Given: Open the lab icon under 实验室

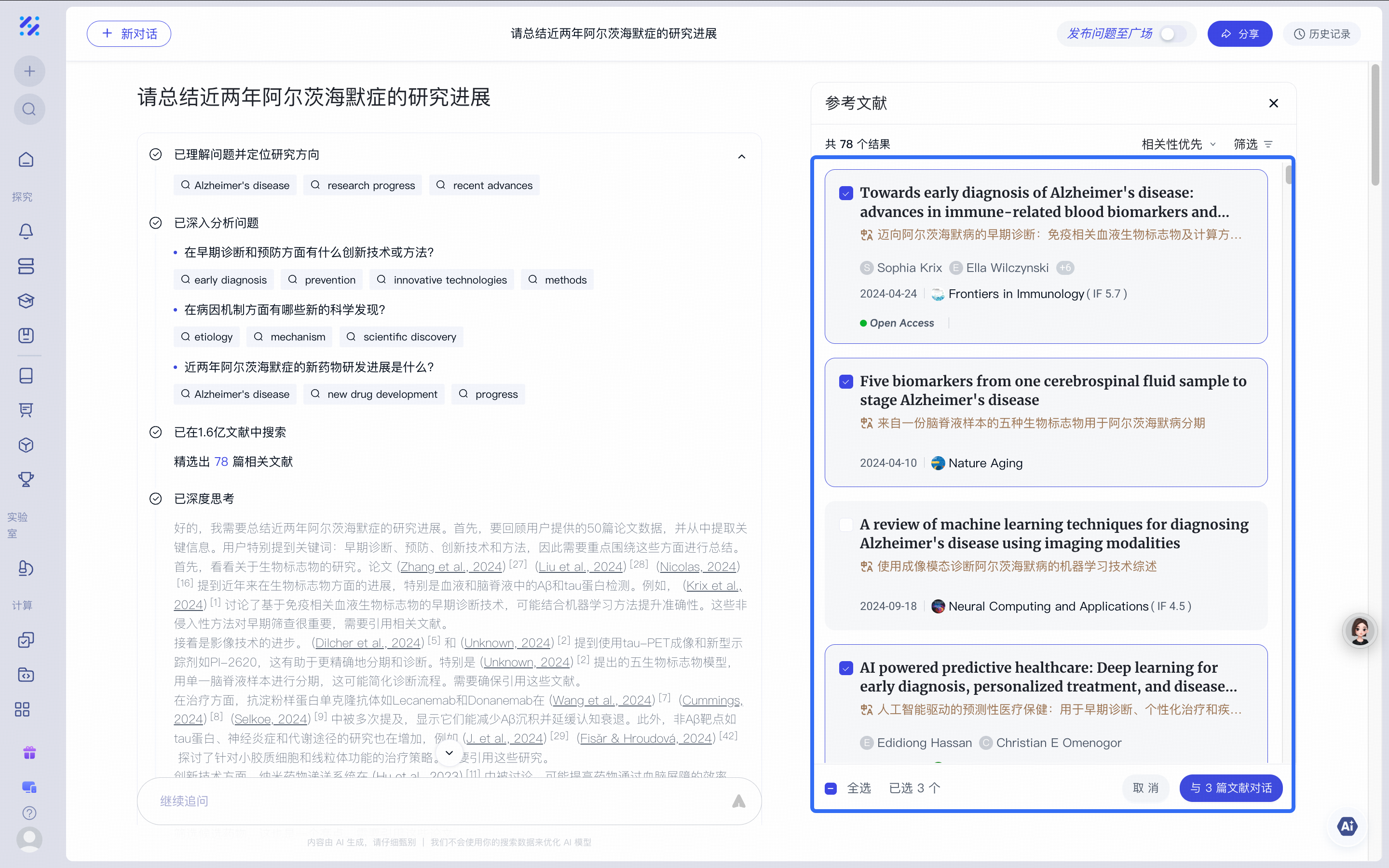Looking at the screenshot, I should [x=26, y=569].
